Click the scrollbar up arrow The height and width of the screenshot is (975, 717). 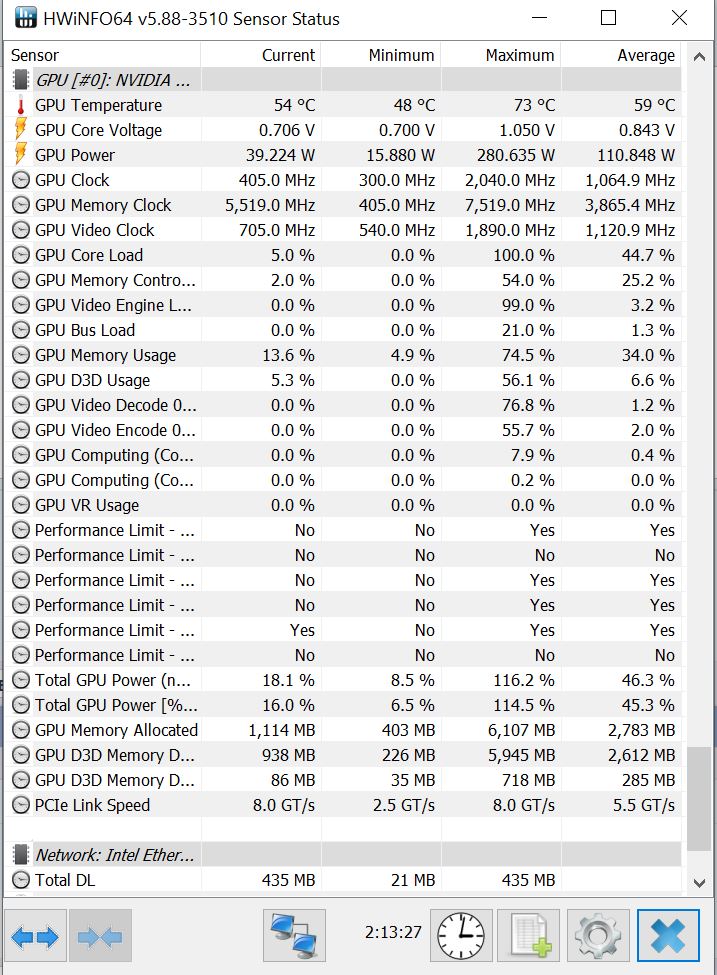coord(699,54)
